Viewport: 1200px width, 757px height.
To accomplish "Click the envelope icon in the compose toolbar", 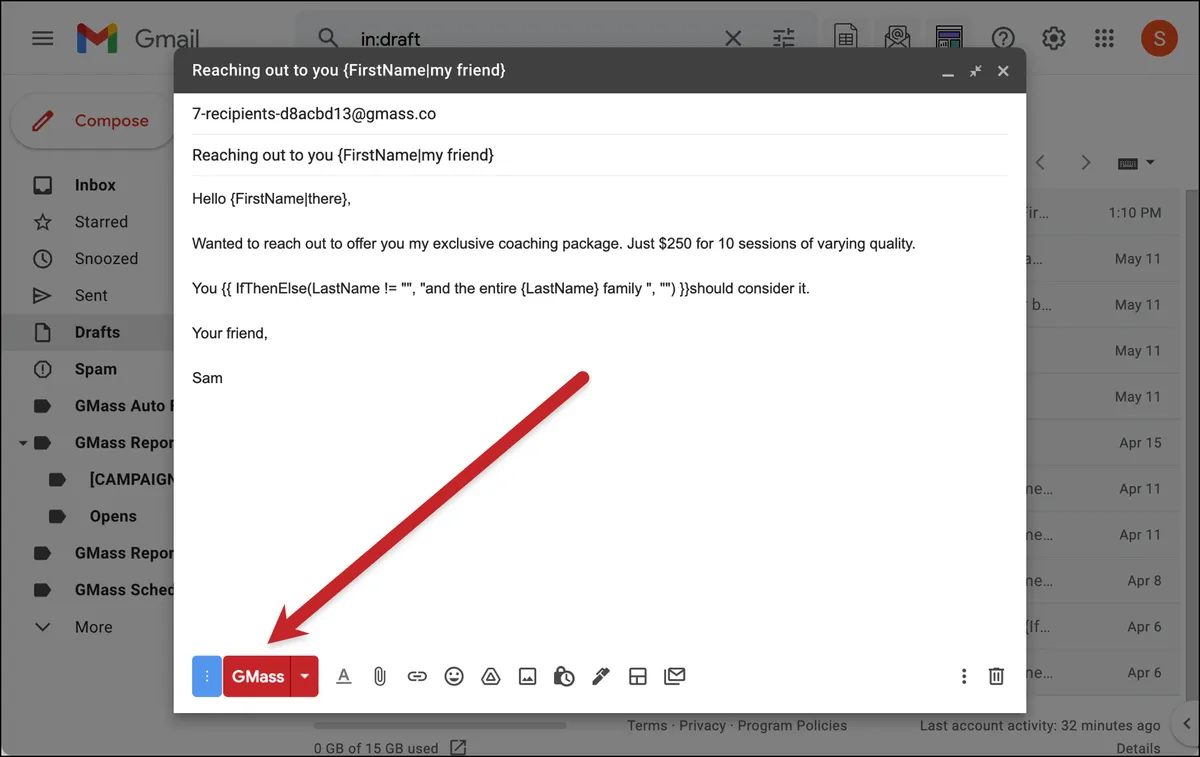I will 675,677.
